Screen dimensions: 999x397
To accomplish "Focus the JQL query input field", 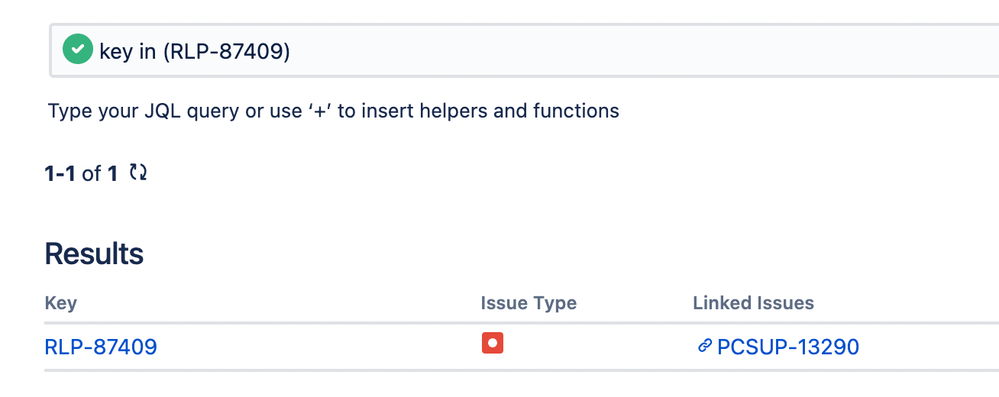I will [524, 50].
